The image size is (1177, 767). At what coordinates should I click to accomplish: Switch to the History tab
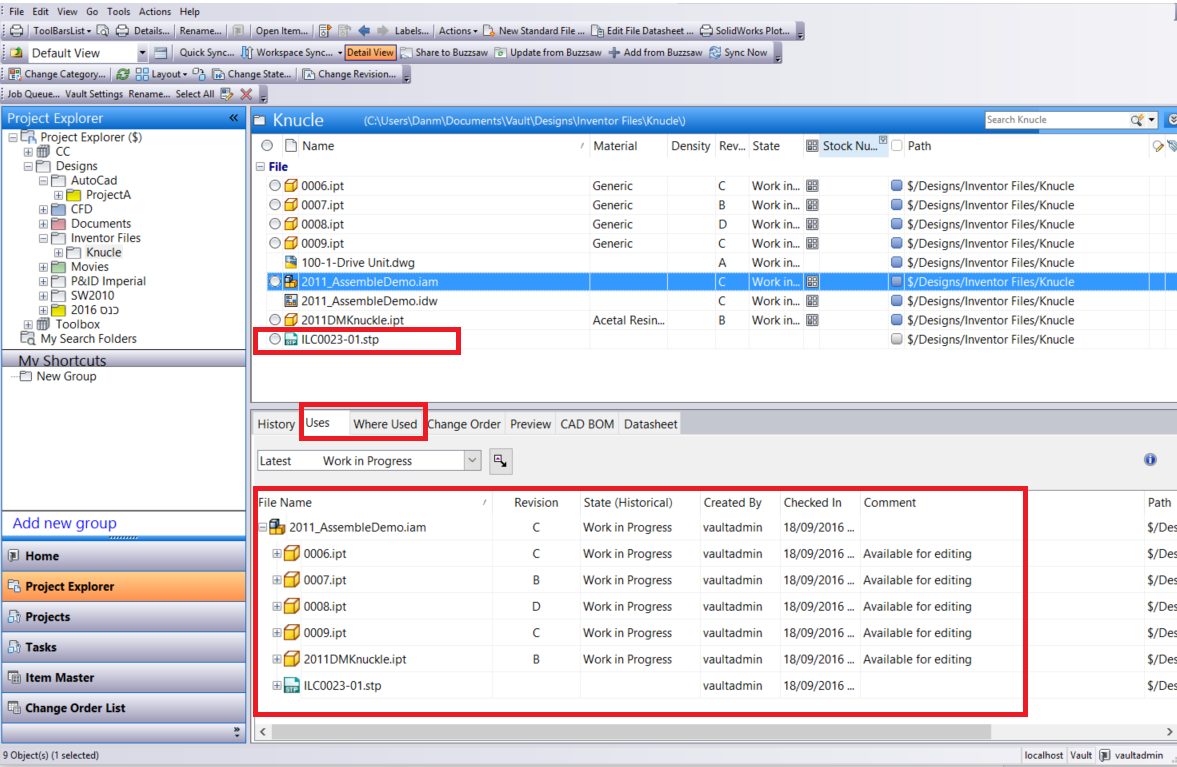(276, 424)
